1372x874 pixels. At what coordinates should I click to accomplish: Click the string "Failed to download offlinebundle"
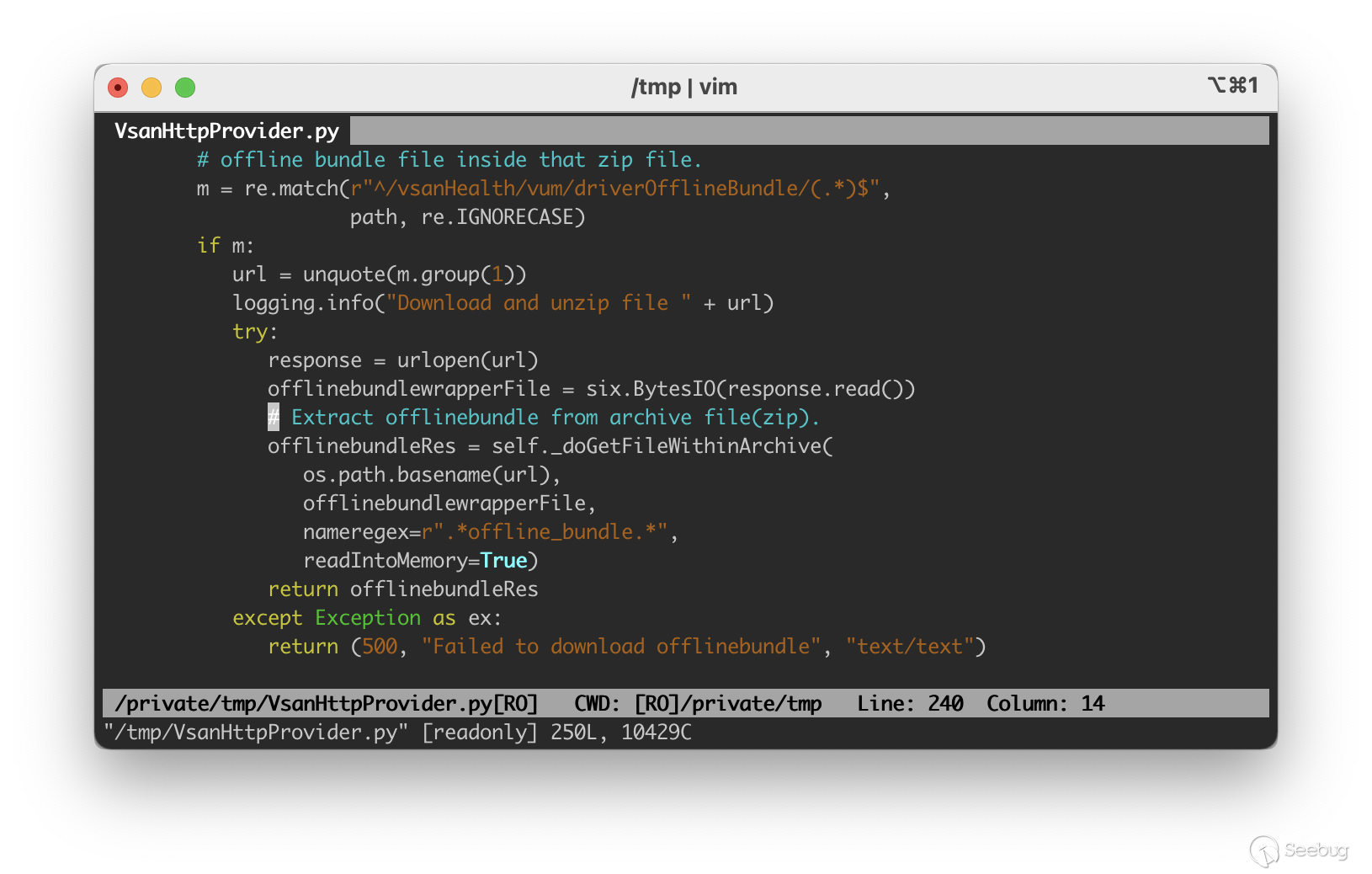[621, 647]
